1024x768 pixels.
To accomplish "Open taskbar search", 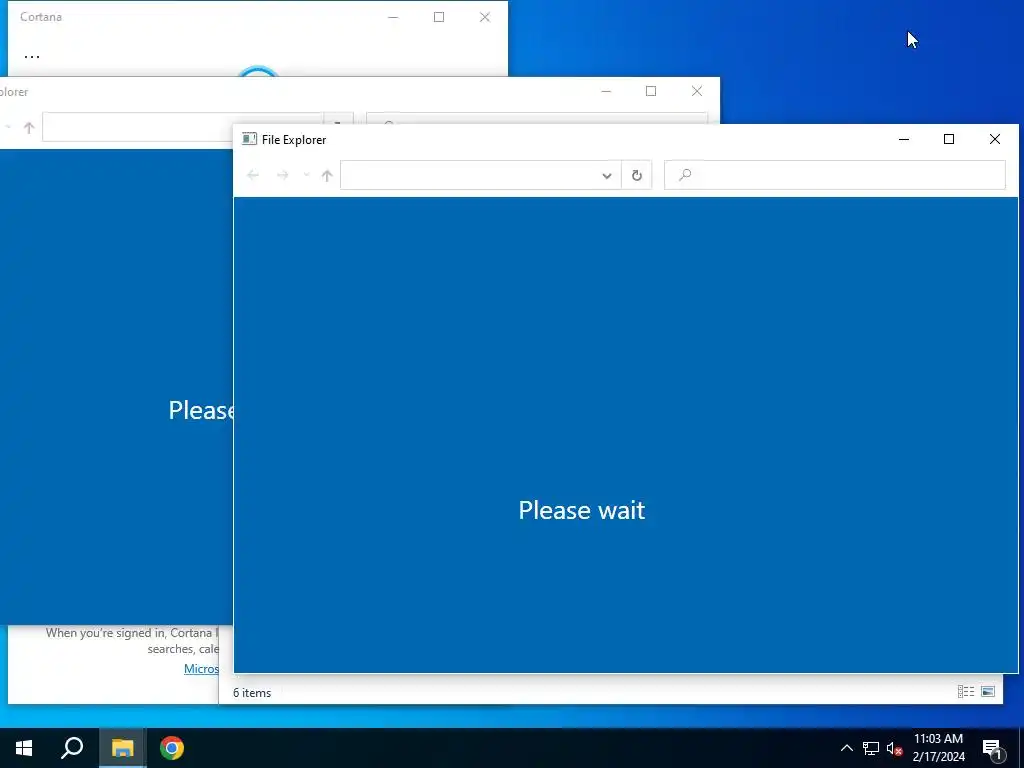I will click(72, 748).
